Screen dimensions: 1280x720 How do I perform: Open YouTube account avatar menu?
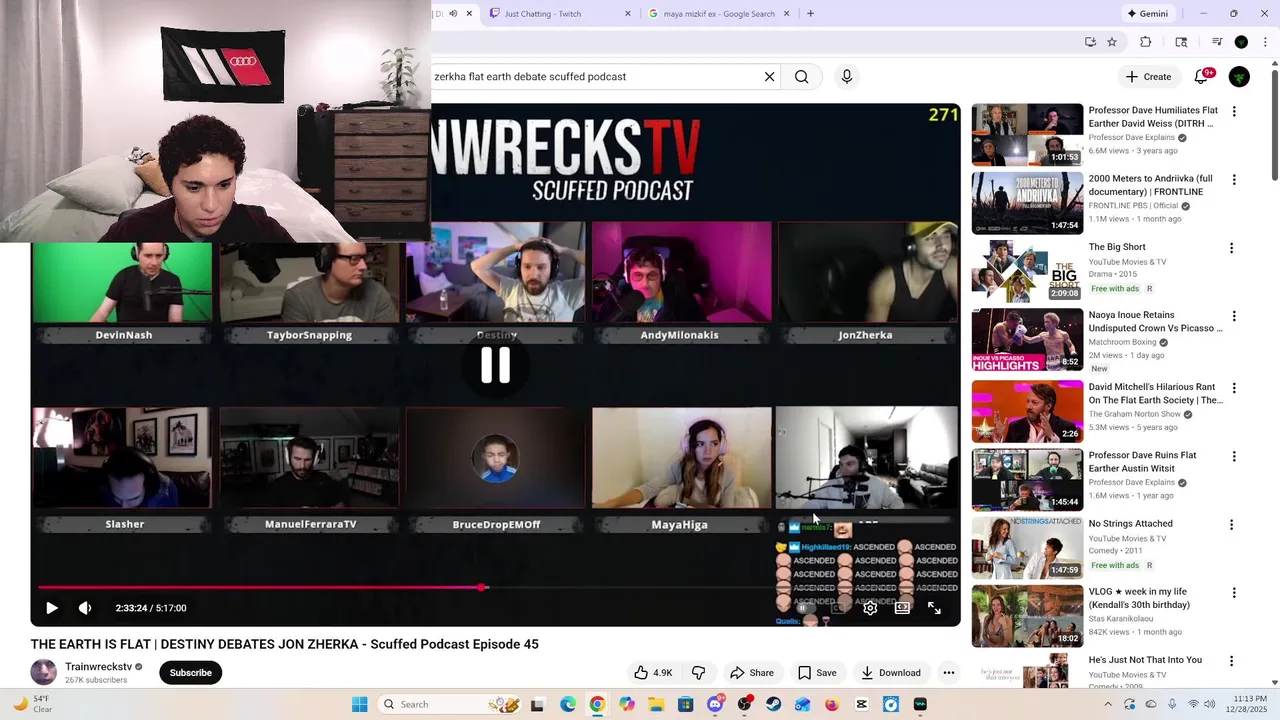pyautogui.click(x=1239, y=76)
